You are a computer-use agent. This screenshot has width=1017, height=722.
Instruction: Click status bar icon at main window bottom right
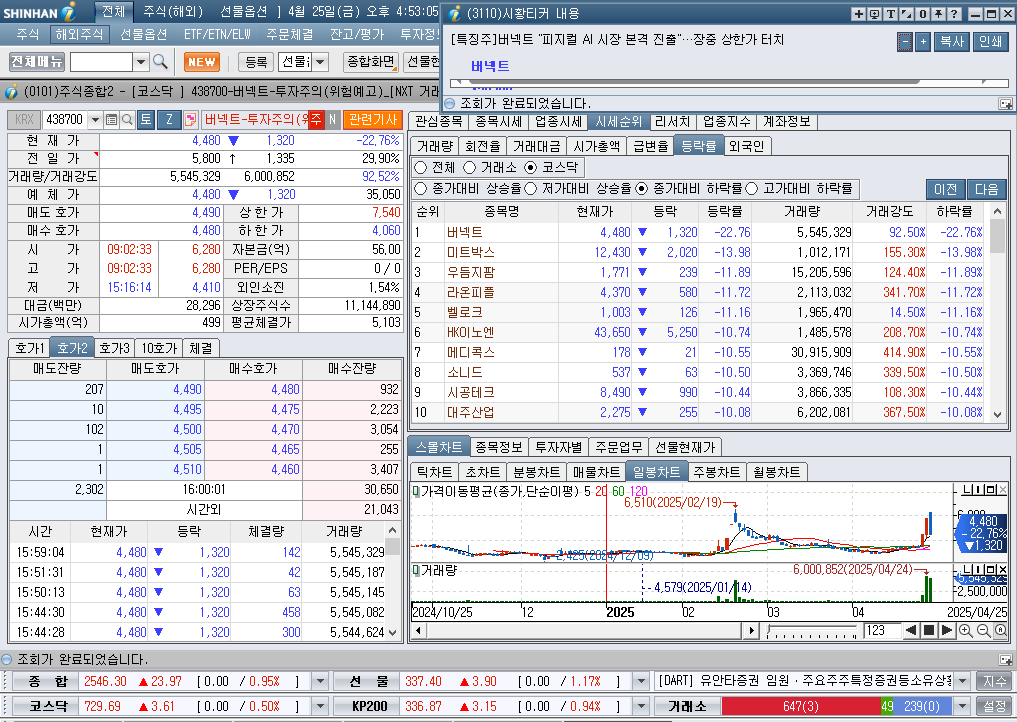click(x=1005, y=660)
